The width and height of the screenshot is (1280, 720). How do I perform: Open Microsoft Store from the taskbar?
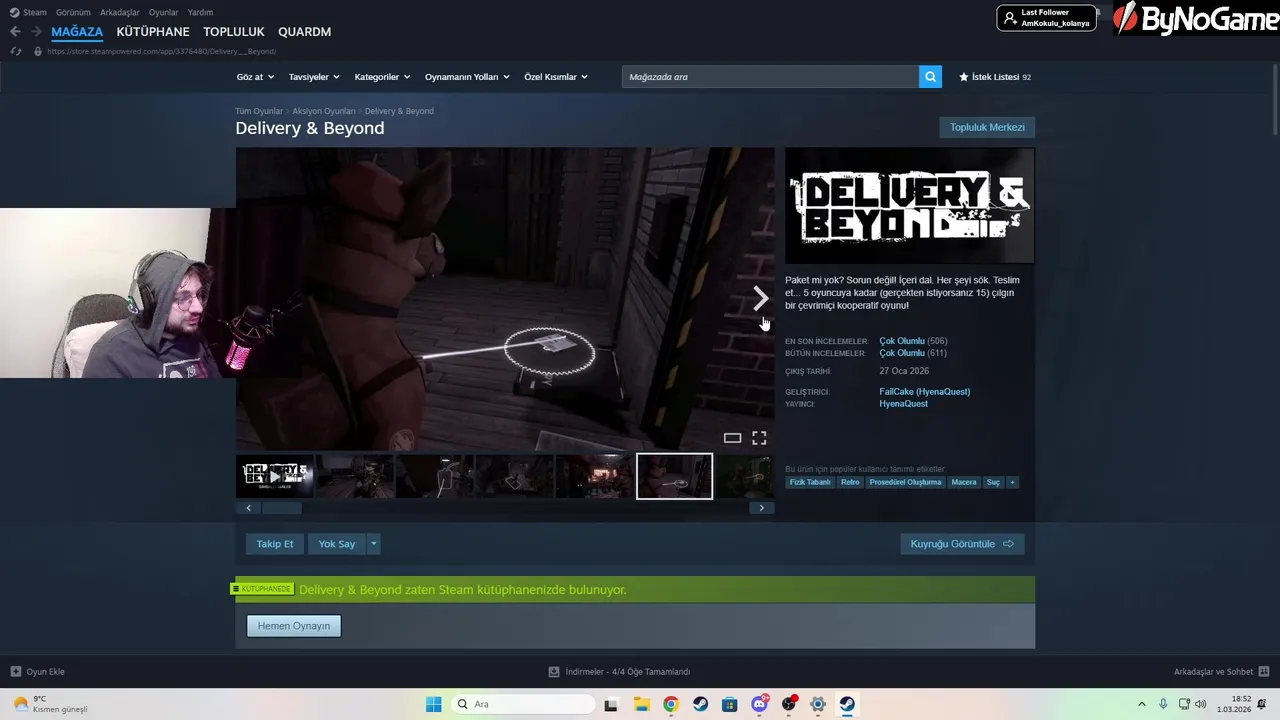coord(730,704)
